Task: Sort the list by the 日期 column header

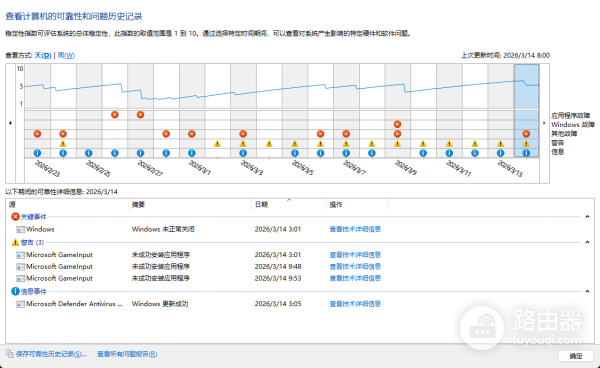Action: 289,205
